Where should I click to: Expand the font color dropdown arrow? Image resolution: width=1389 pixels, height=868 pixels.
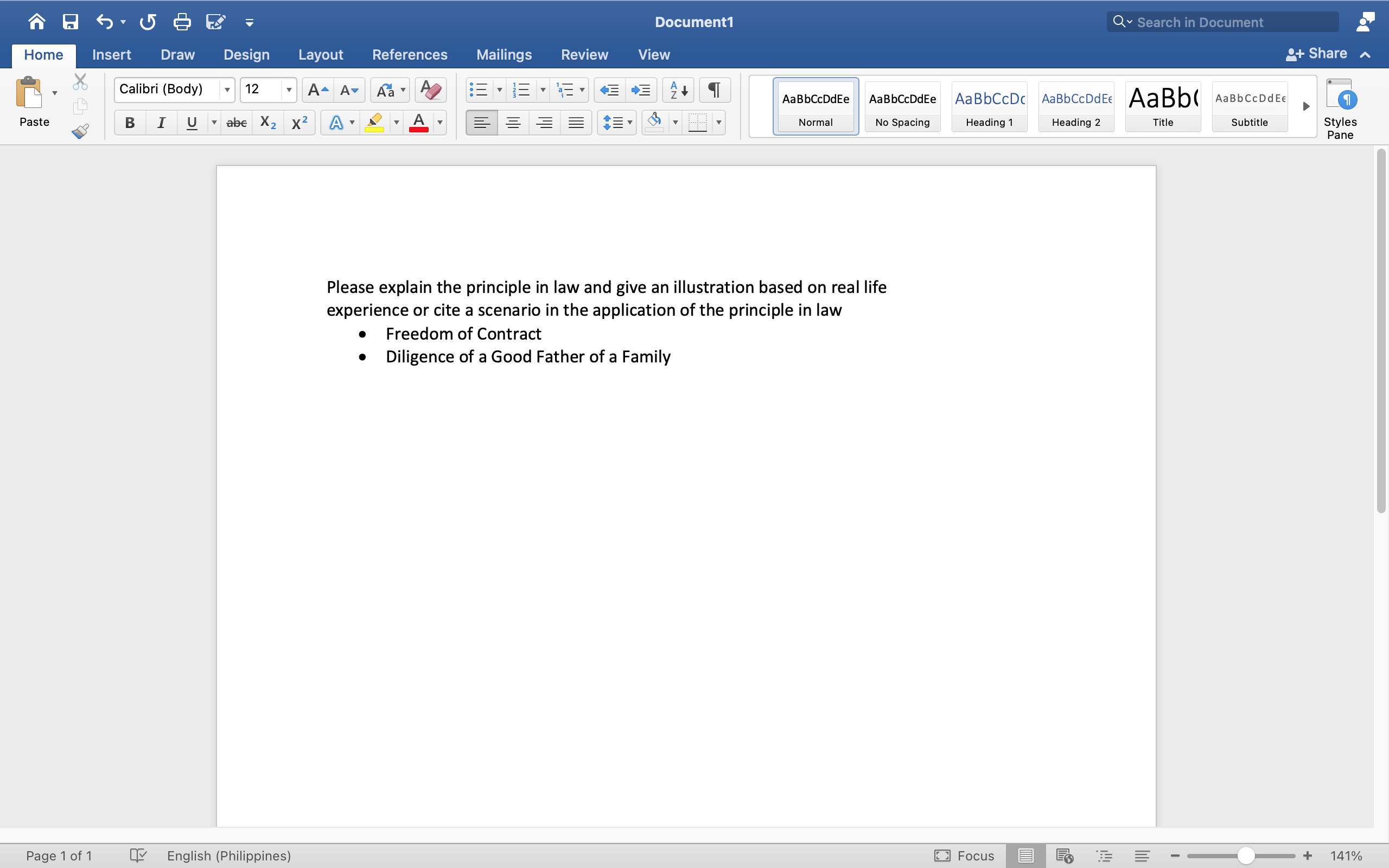(439, 122)
